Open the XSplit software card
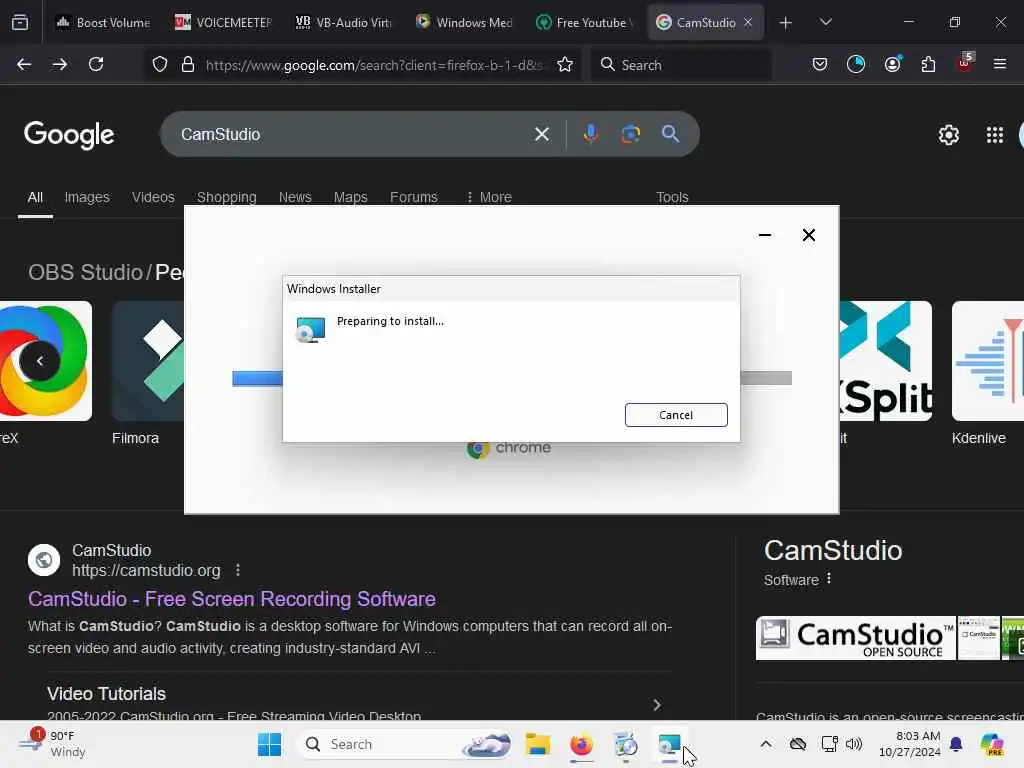Image resolution: width=1024 pixels, height=768 pixels. click(886, 373)
